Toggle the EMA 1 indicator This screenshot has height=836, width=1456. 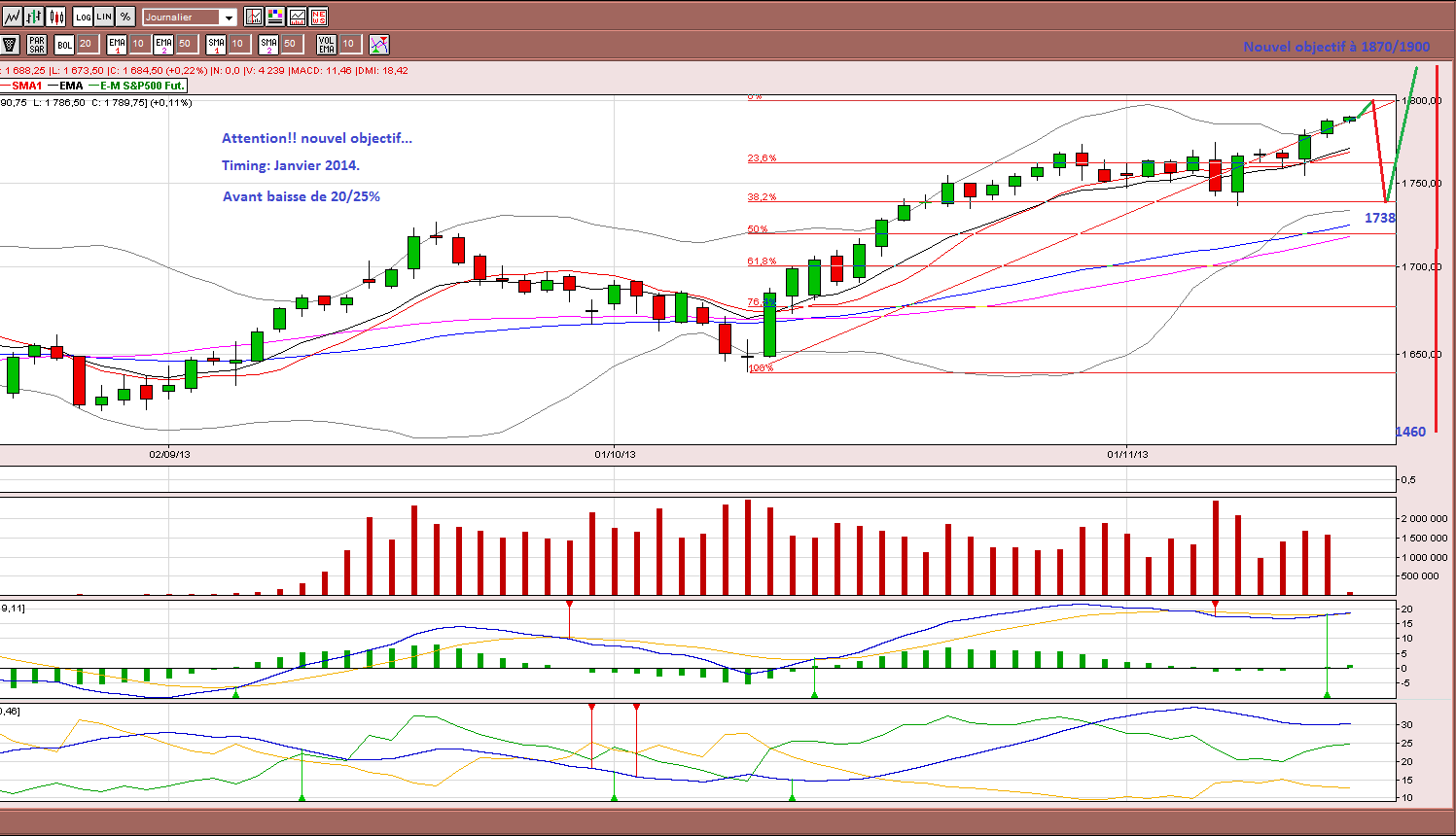coord(117,44)
